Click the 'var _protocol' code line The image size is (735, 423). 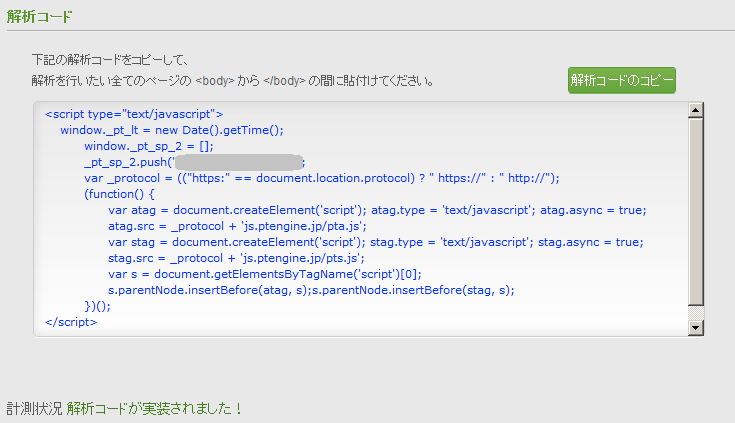[x=322, y=178]
